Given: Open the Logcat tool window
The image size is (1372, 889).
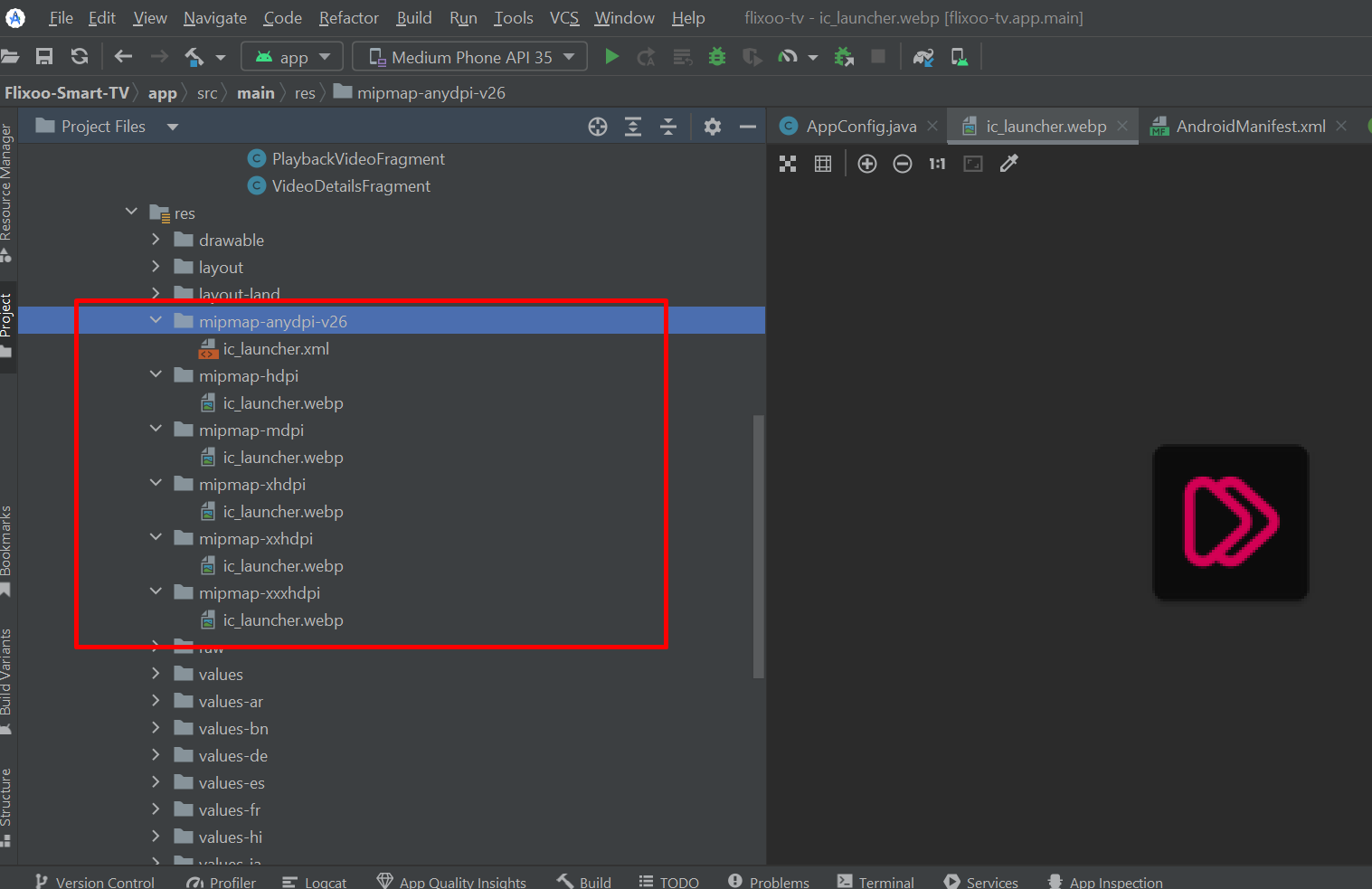Looking at the screenshot, I should coord(315,882).
